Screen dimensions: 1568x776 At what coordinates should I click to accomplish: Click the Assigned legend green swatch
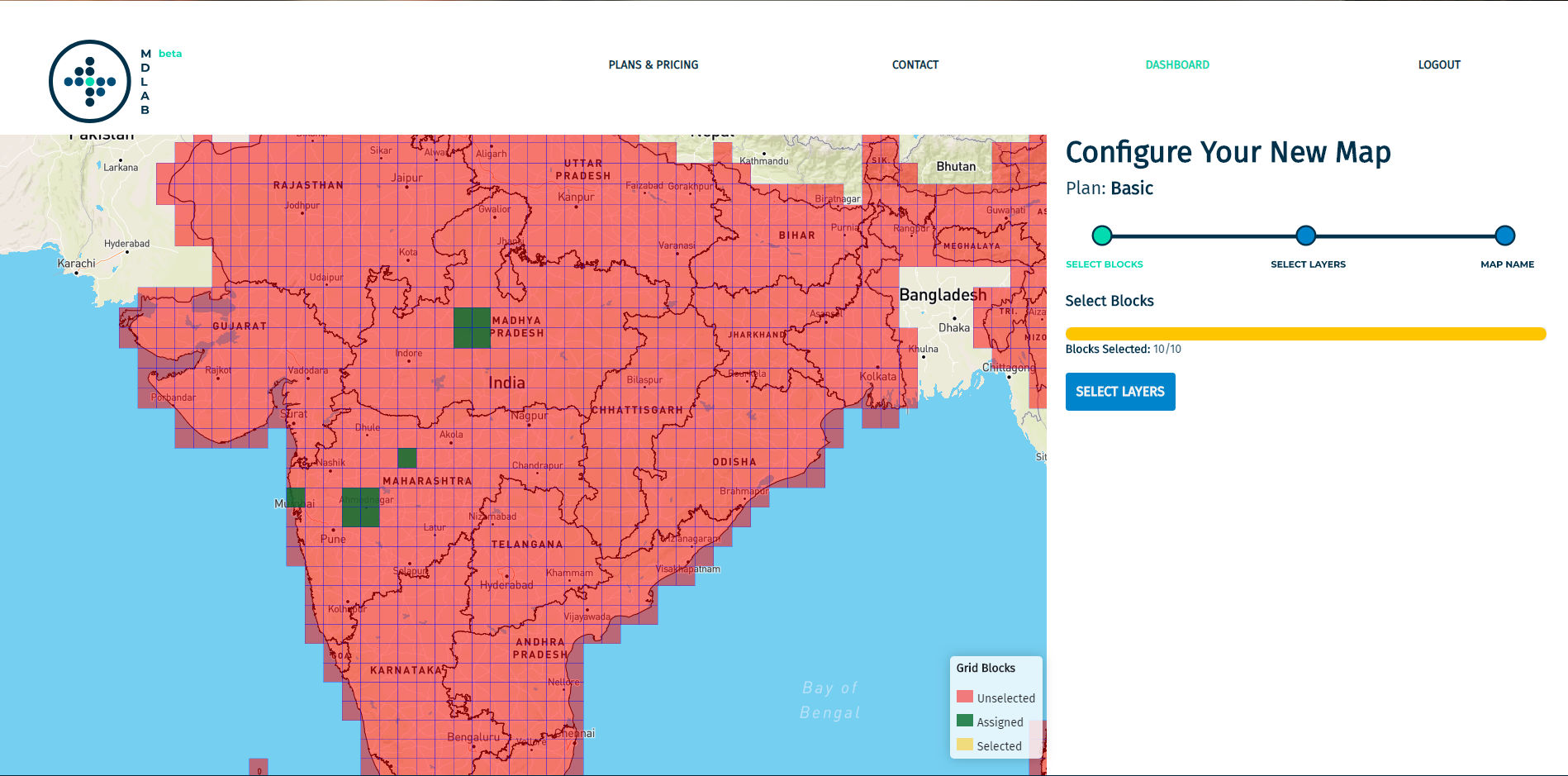965,721
